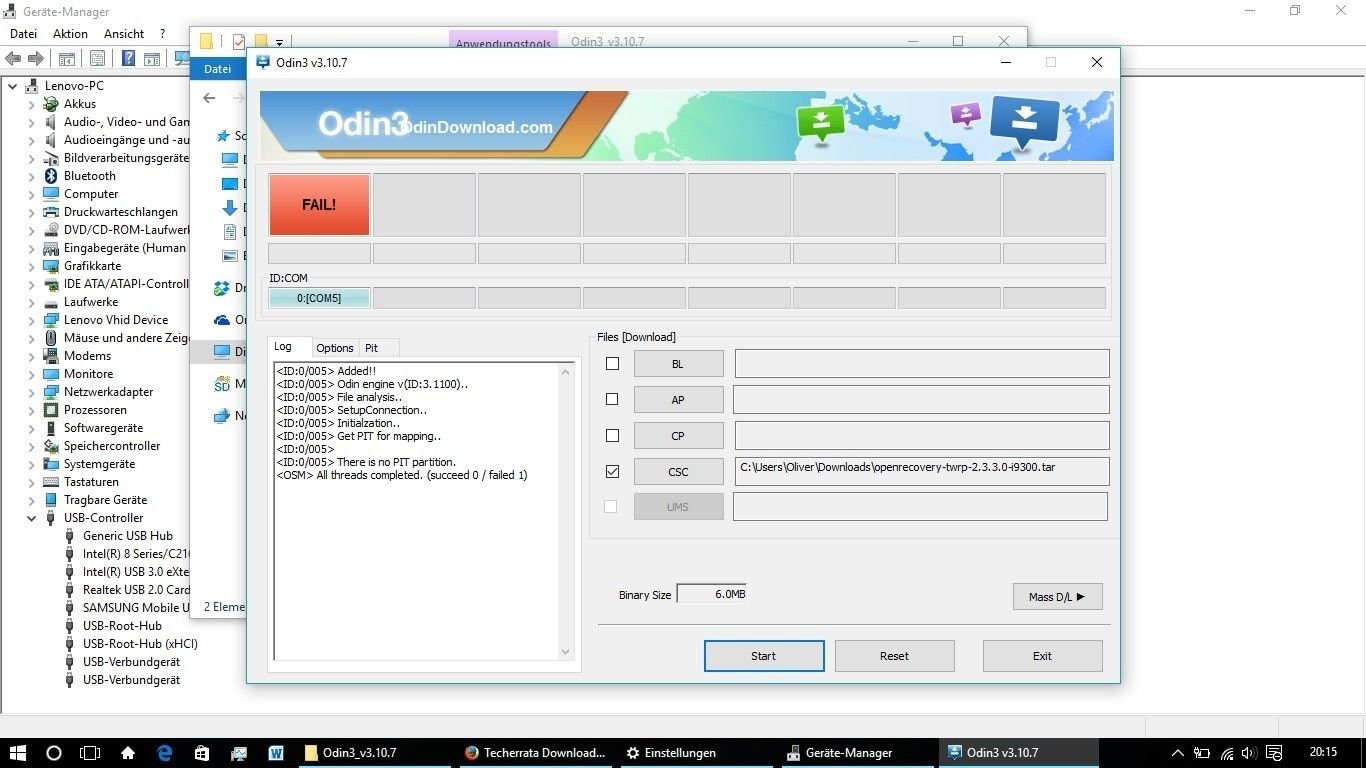Open the Windows Store taskbar icon
Viewport: 1366px width, 768px height.
click(x=201, y=753)
